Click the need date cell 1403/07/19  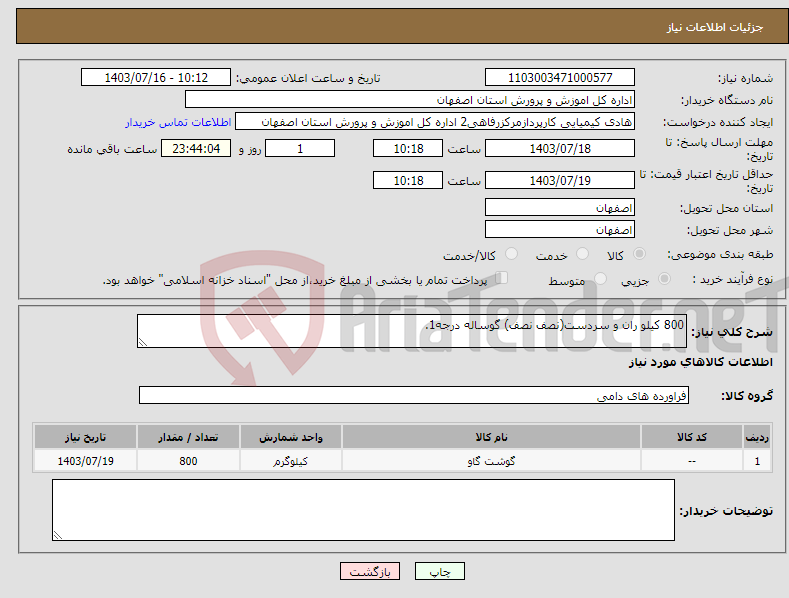tap(86, 461)
